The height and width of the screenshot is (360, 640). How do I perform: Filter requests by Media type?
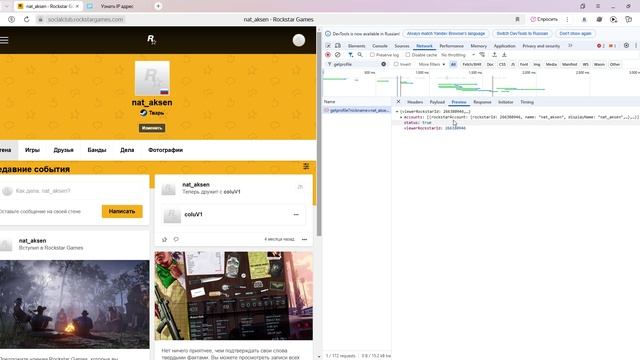551,64
